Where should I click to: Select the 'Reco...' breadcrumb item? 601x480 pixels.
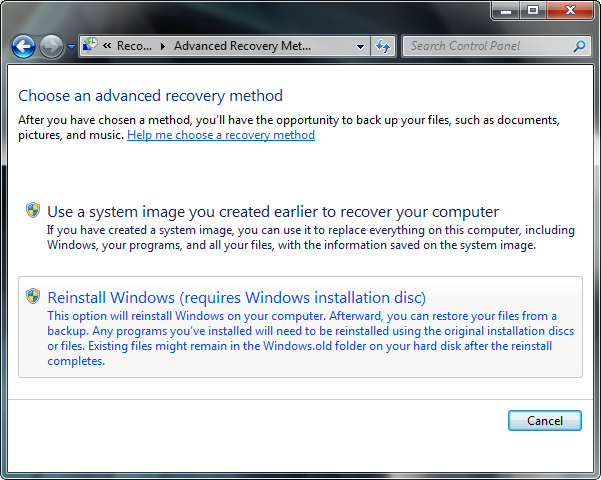[x=134, y=46]
